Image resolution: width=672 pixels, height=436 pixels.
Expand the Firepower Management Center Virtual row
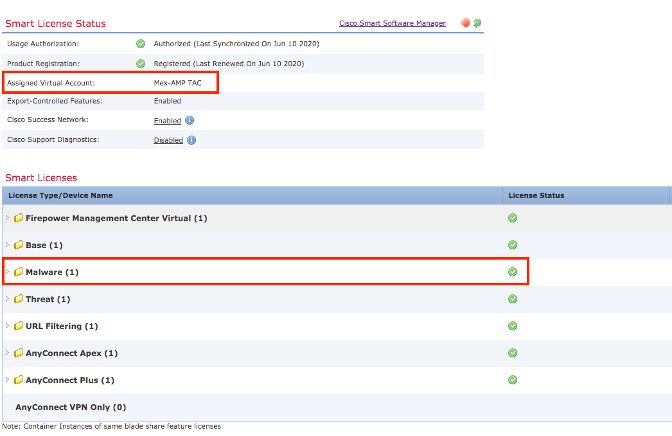pos(7,218)
